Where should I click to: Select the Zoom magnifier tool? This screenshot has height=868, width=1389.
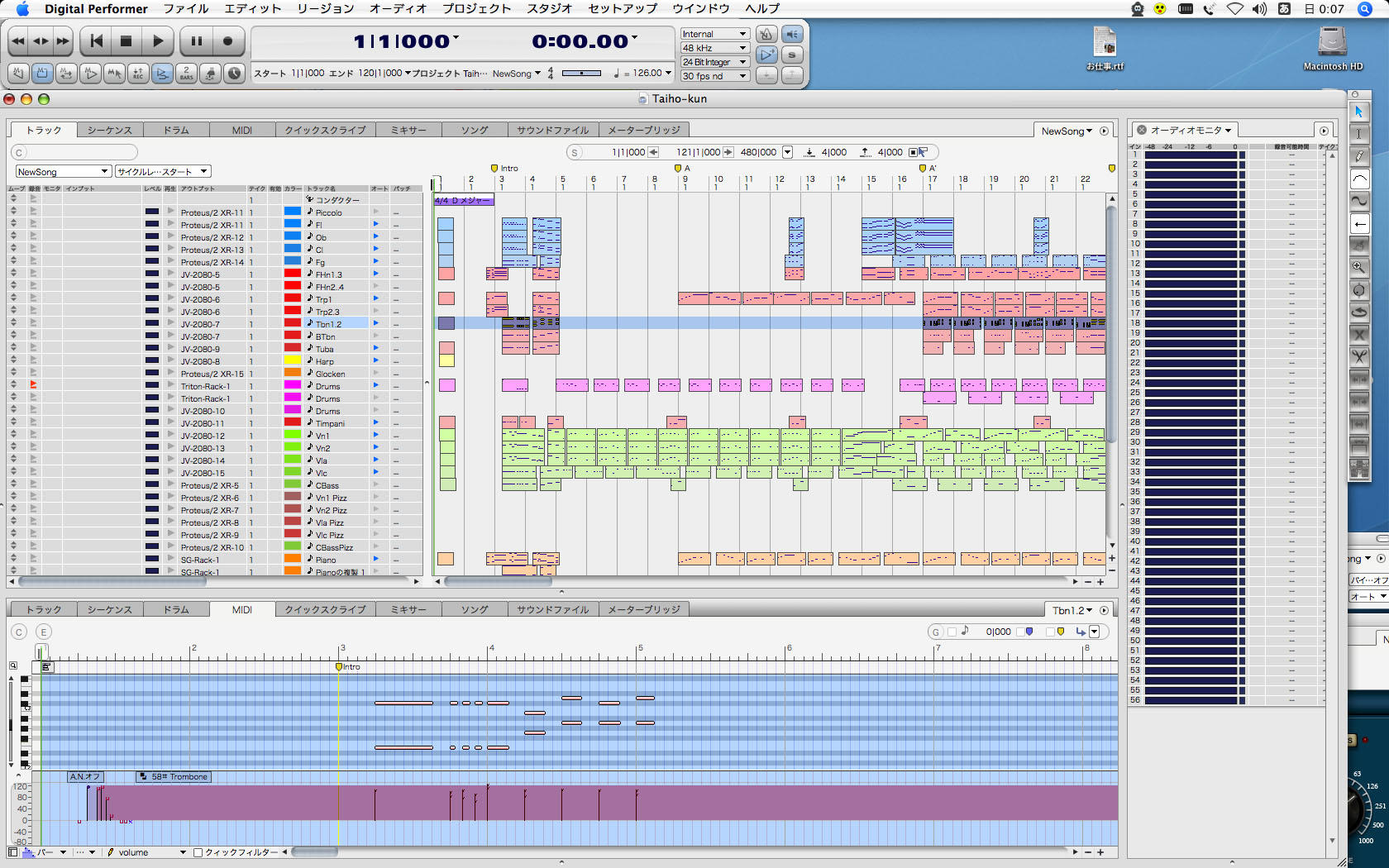point(1358,268)
